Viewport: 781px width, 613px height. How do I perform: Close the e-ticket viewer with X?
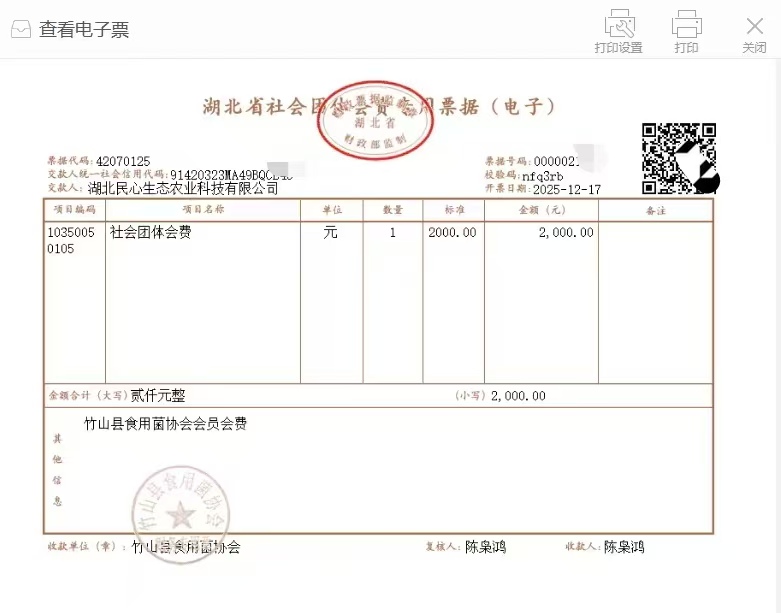754,25
